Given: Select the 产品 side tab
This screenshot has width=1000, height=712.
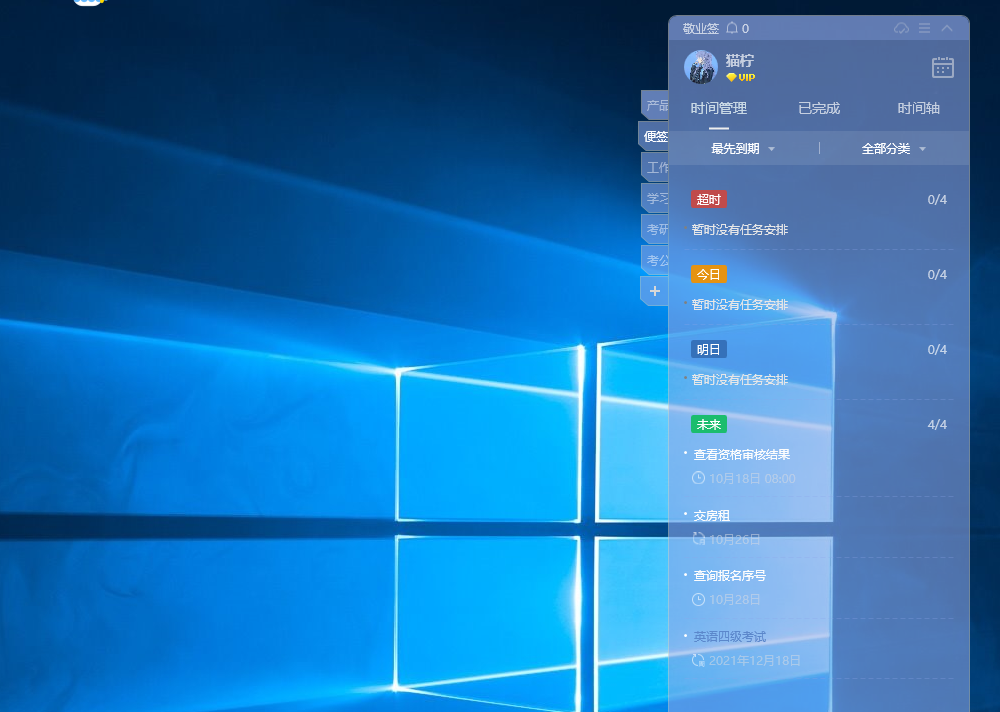Looking at the screenshot, I should [656, 105].
